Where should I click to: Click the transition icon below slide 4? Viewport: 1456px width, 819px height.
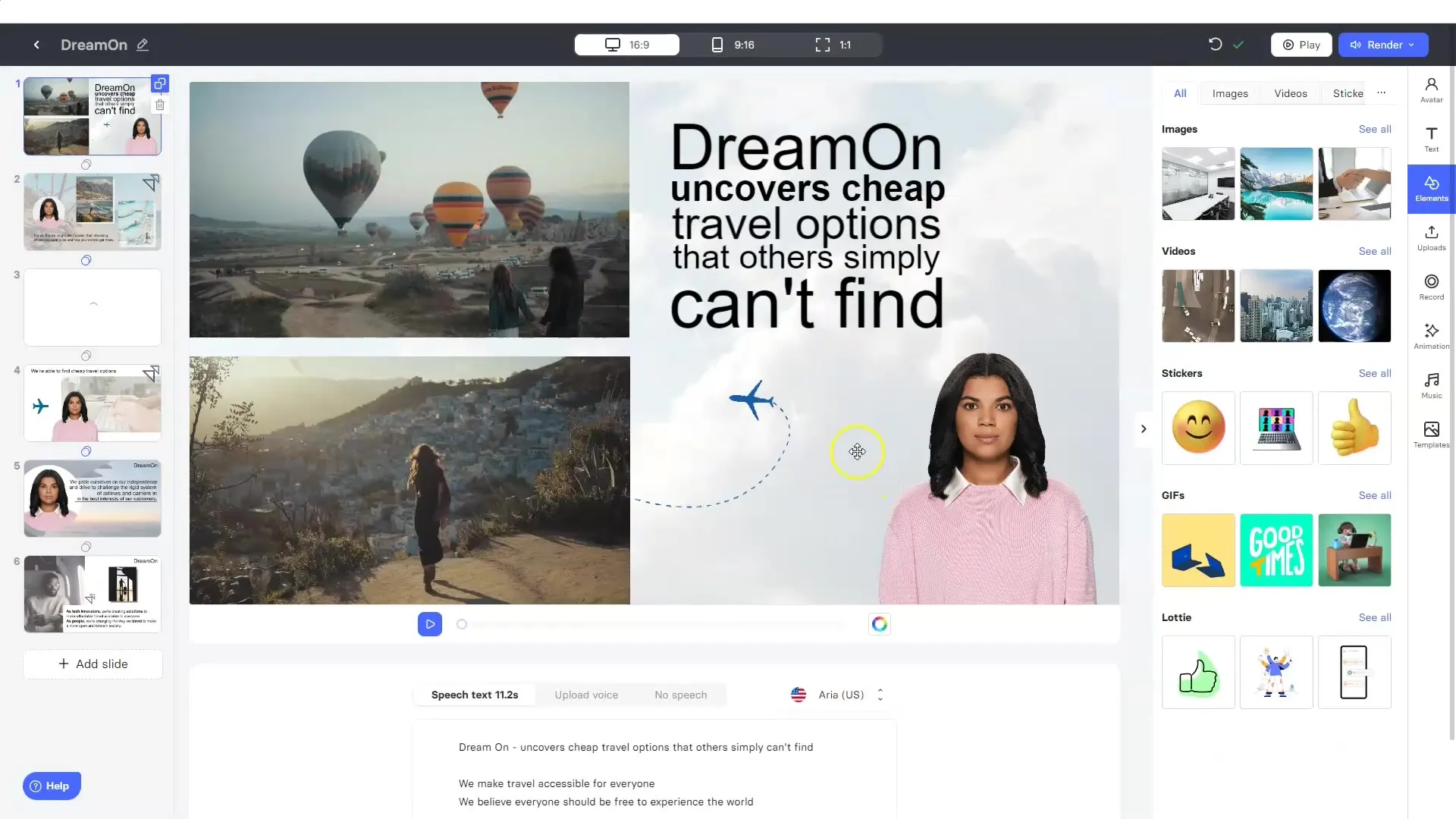[86, 451]
